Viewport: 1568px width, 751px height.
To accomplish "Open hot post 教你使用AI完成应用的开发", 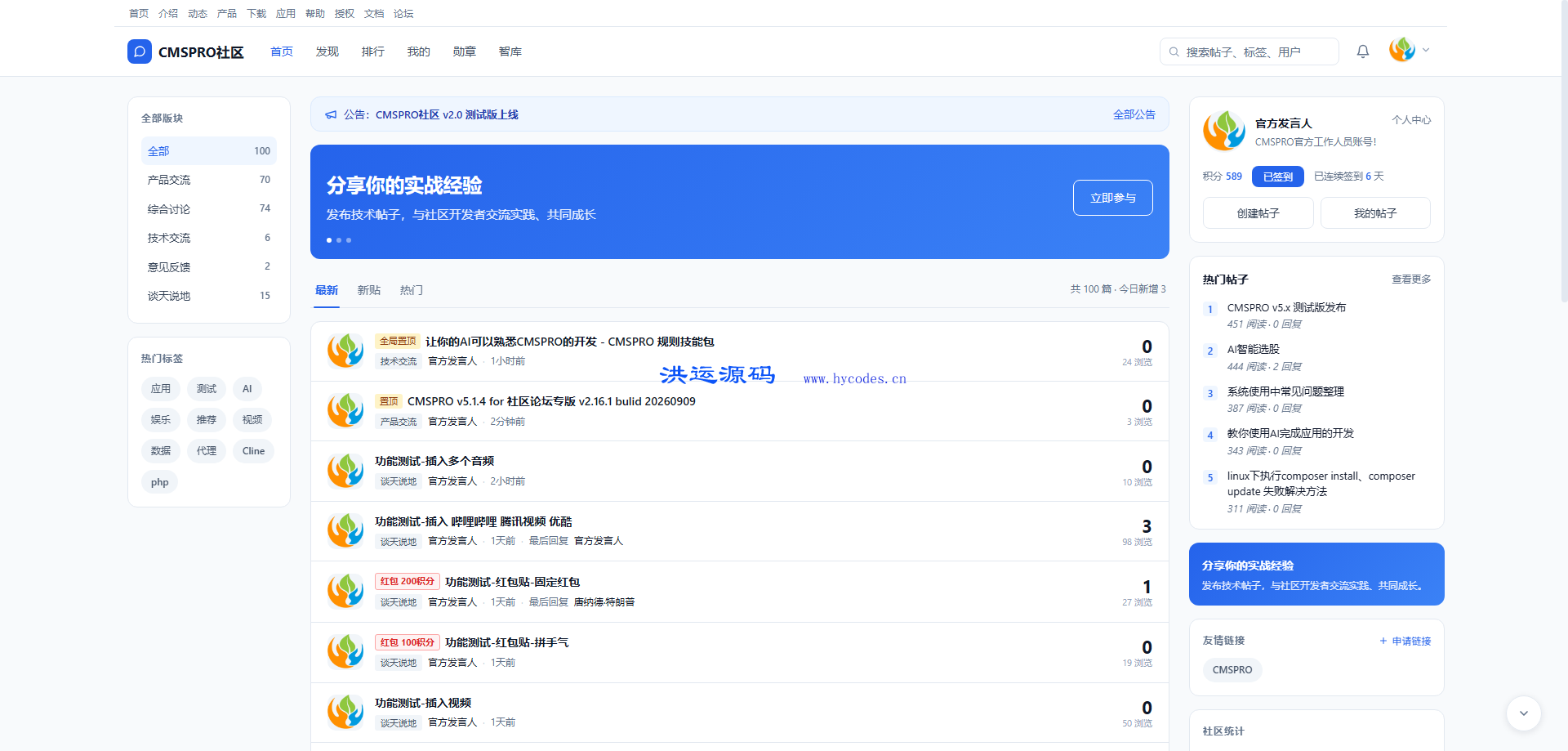I will coord(1290,434).
